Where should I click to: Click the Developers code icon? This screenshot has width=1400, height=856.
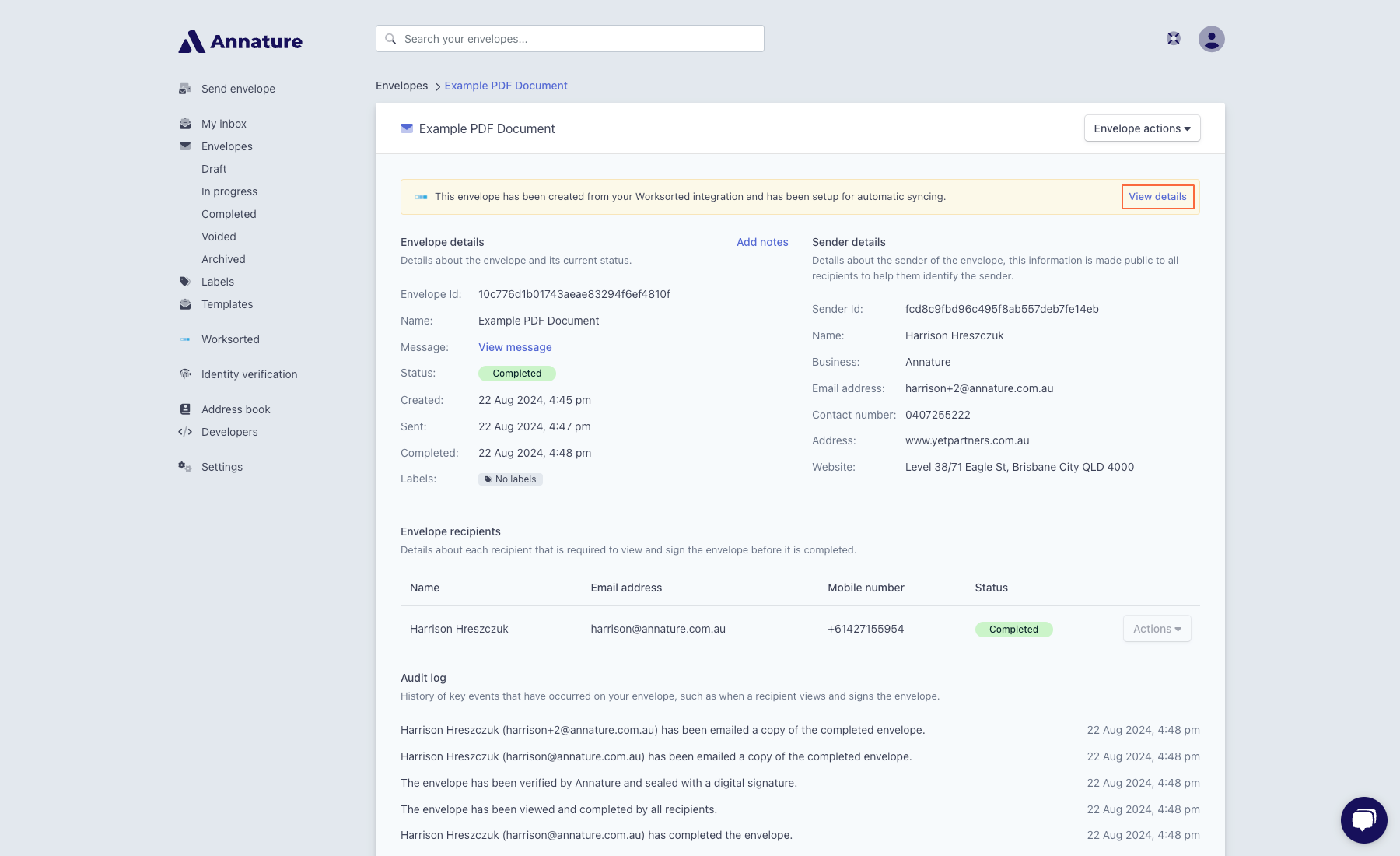(x=185, y=432)
